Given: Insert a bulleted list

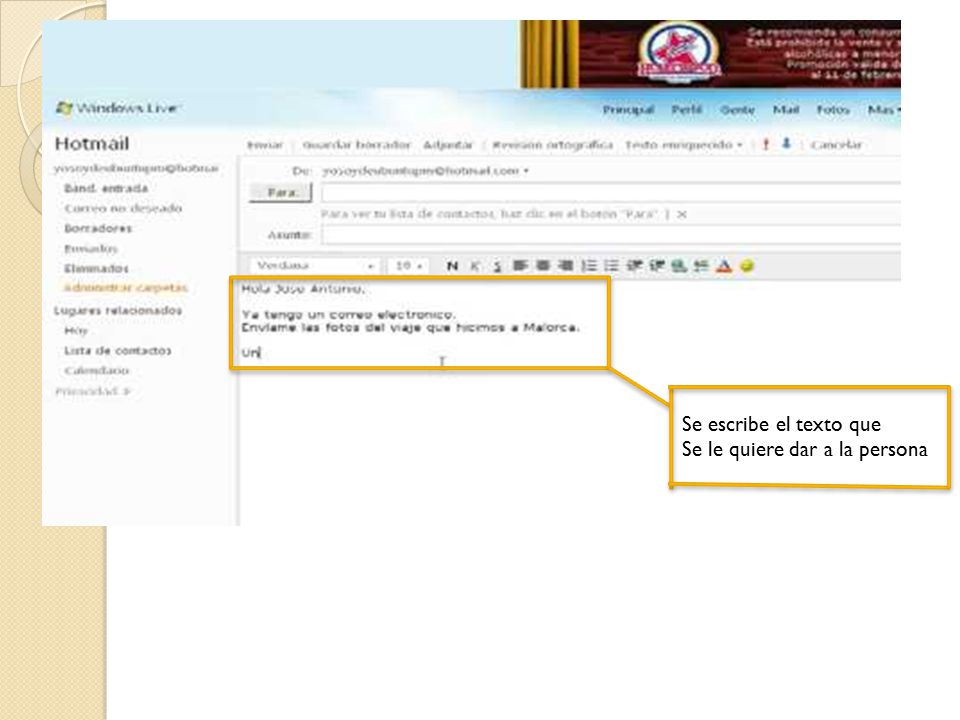Looking at the screenshot, I should 611,266.
